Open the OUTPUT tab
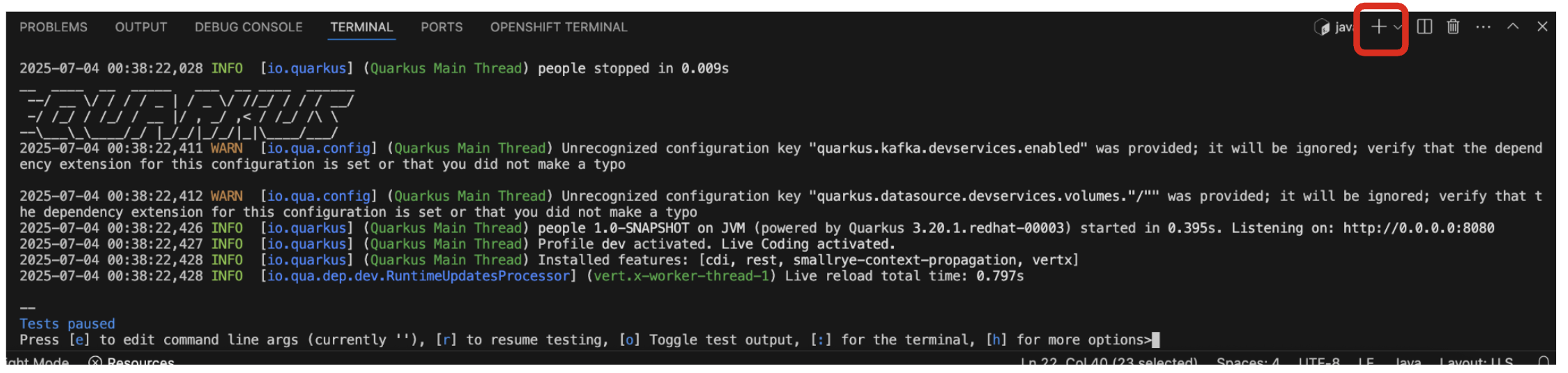 coord(141,27)
